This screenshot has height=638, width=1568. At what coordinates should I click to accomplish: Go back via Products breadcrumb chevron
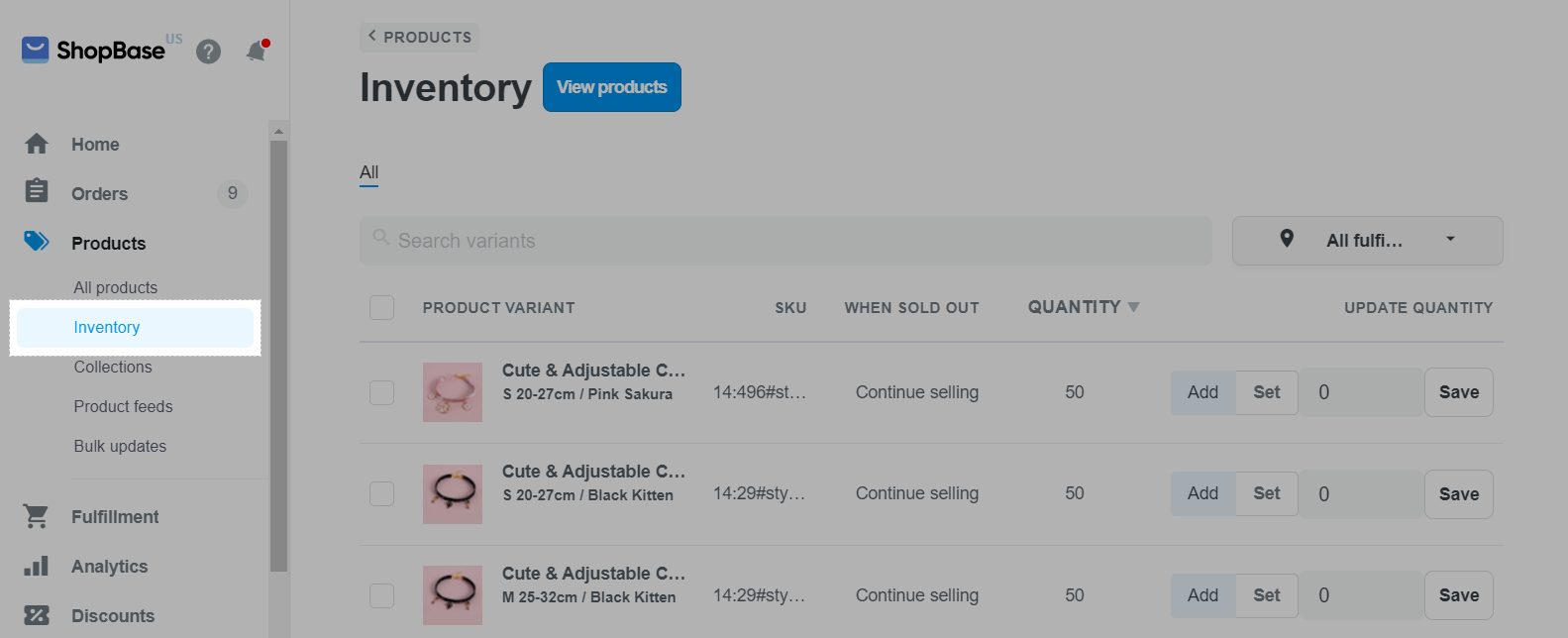pyautogui.click(x=372, y=36)
